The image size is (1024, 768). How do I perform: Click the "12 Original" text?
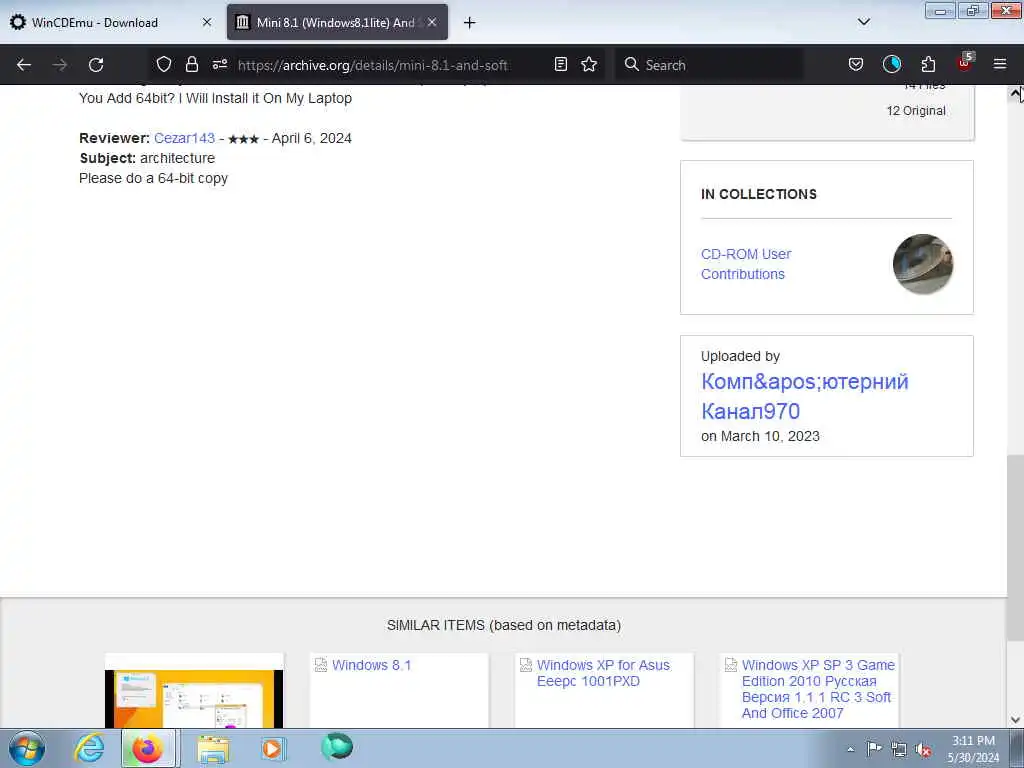tap(916, 111)
